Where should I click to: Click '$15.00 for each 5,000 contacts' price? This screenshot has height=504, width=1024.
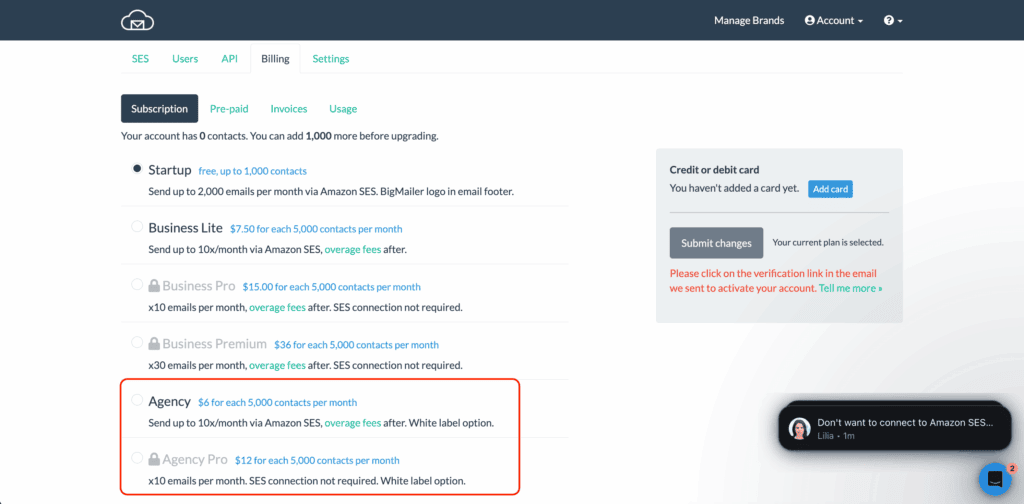tap(332, 287)
